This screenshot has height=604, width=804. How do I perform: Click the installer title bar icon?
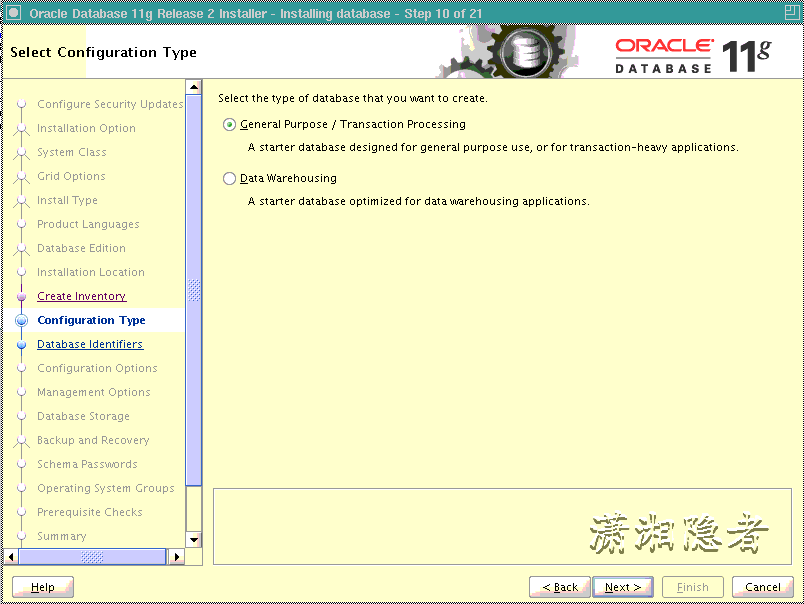coord(12,11)
